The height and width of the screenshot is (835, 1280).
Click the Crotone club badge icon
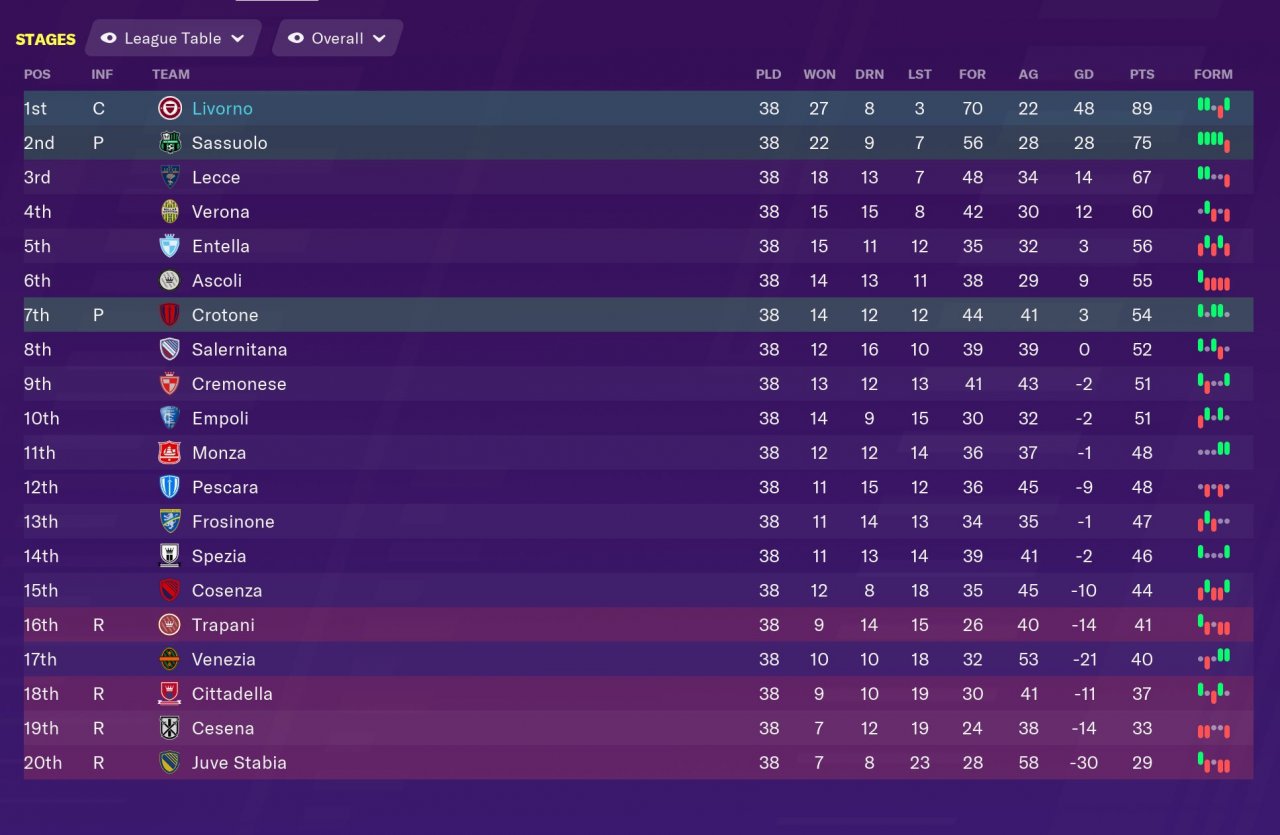[170, 315]
